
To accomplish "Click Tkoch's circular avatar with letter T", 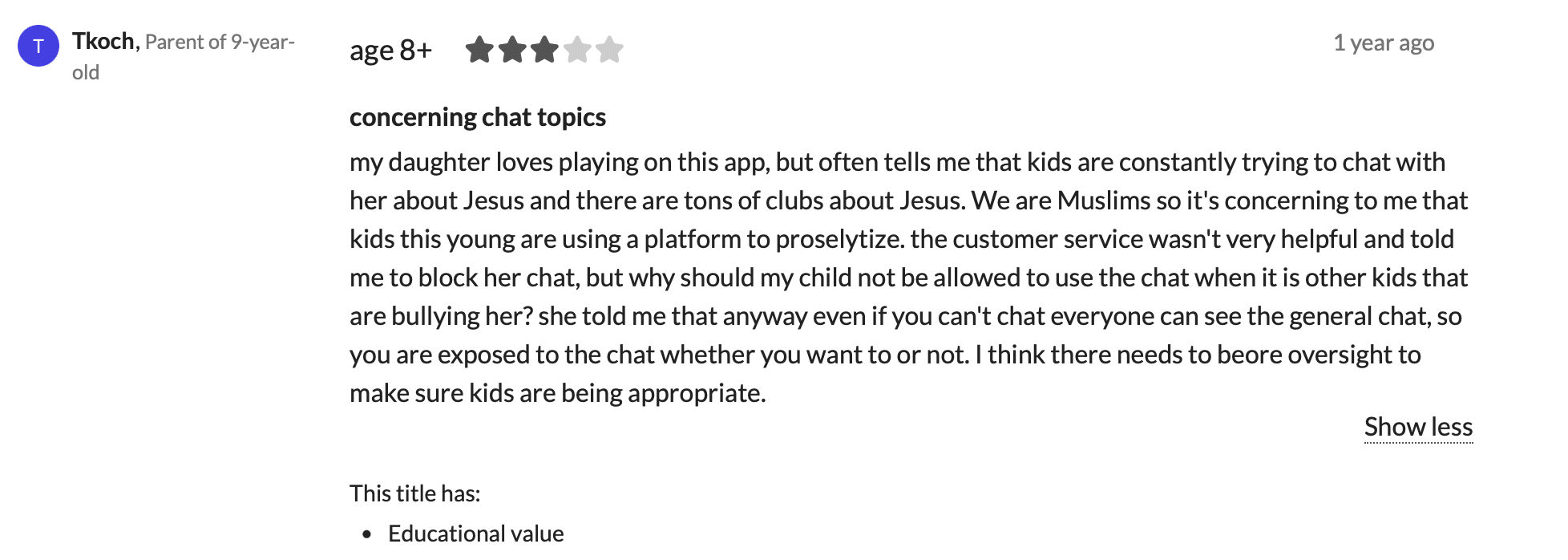I will 38,47.
